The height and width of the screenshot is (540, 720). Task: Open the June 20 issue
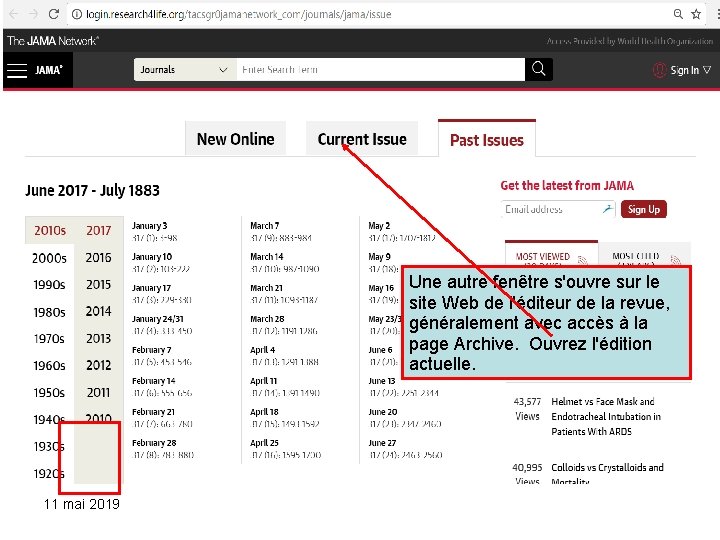(x=382, y=412)
